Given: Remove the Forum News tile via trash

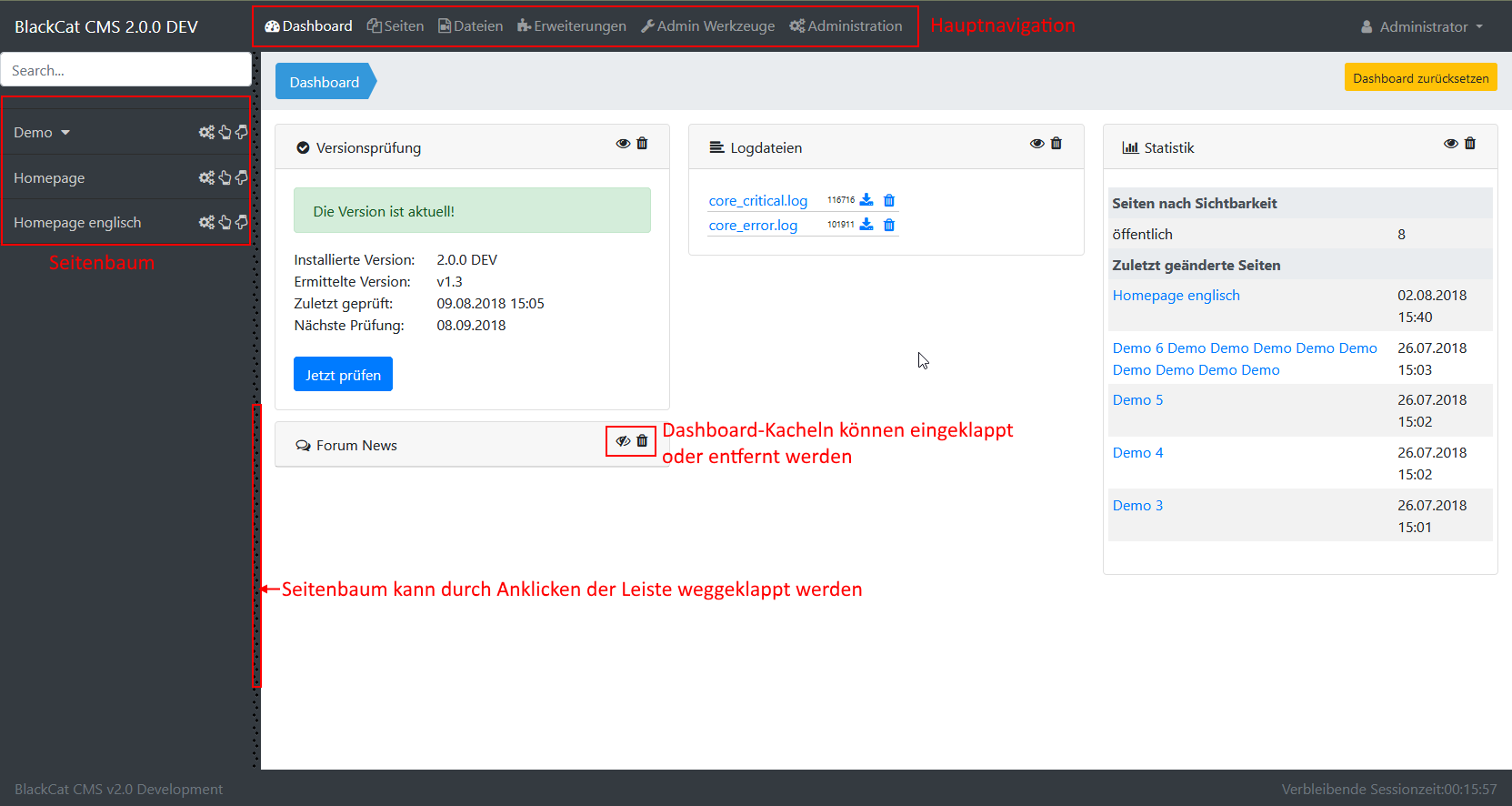Looking at the screenshot, I should pos(642,441).
